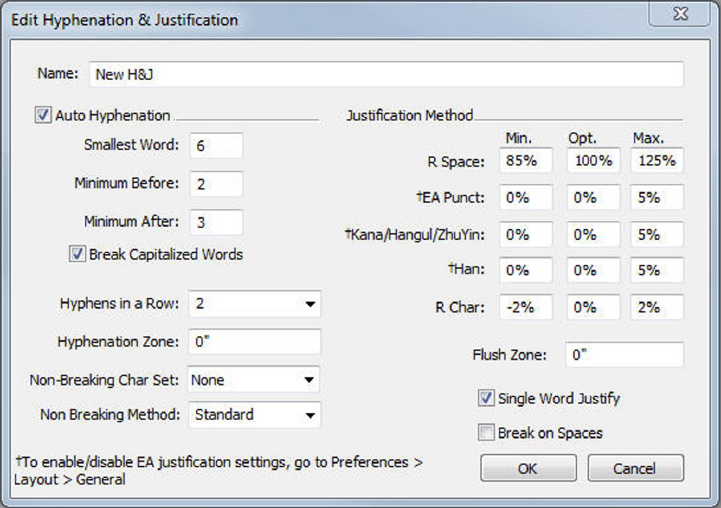The height and width of the screenshot is (508, 721).
Task: Select the Han Max. percentage field
Action: coord(657,270)
